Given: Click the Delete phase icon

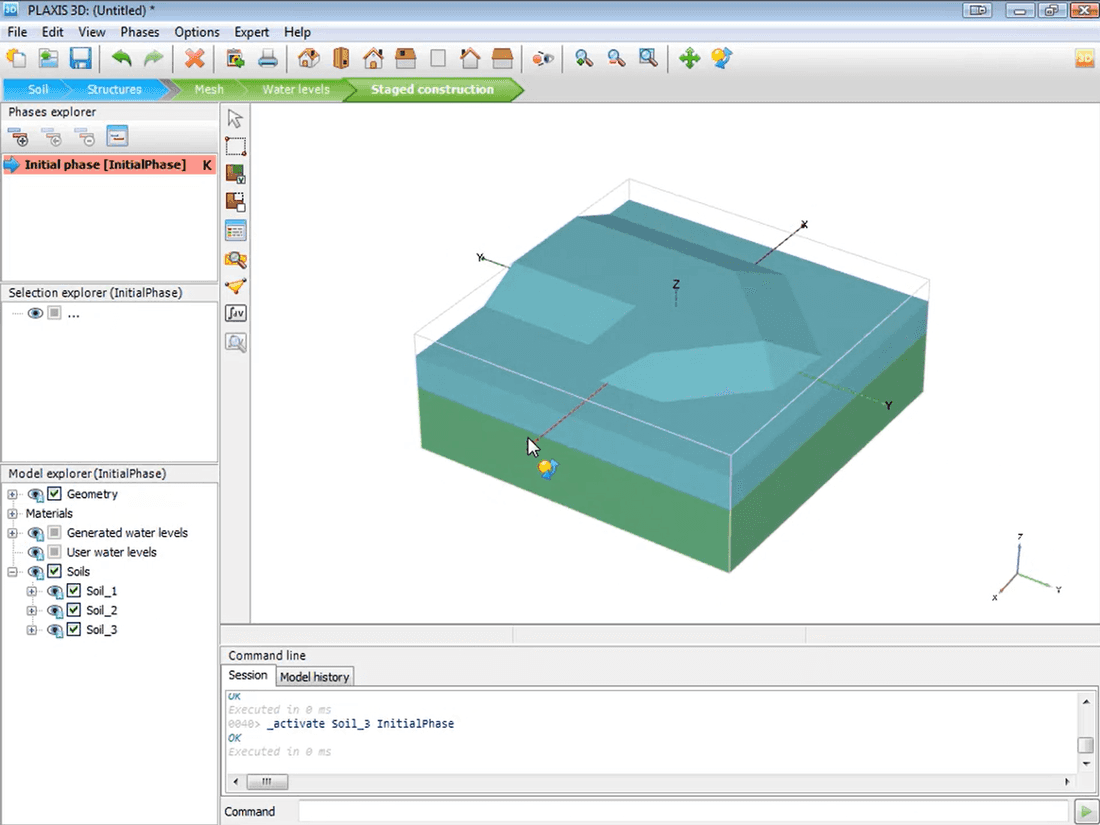Looking at the screenshot, I should point(84,136).
